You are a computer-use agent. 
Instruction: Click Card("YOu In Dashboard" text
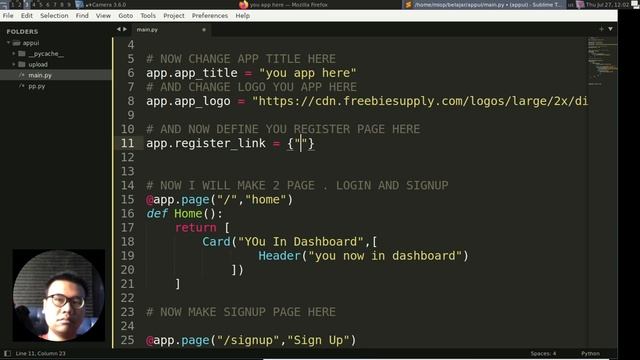click(283, 242)
